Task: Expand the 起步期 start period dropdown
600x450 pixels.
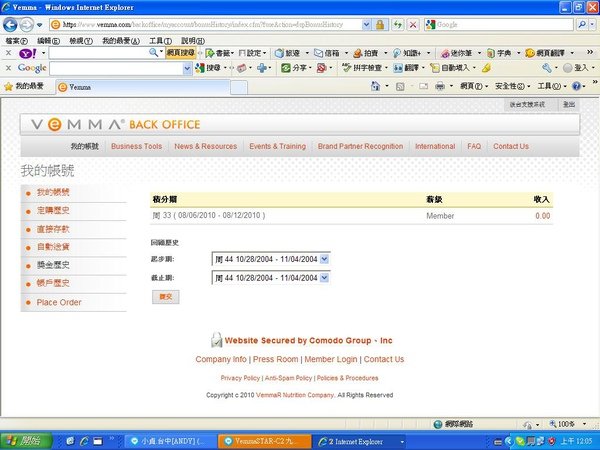Action: pos(324,259)
